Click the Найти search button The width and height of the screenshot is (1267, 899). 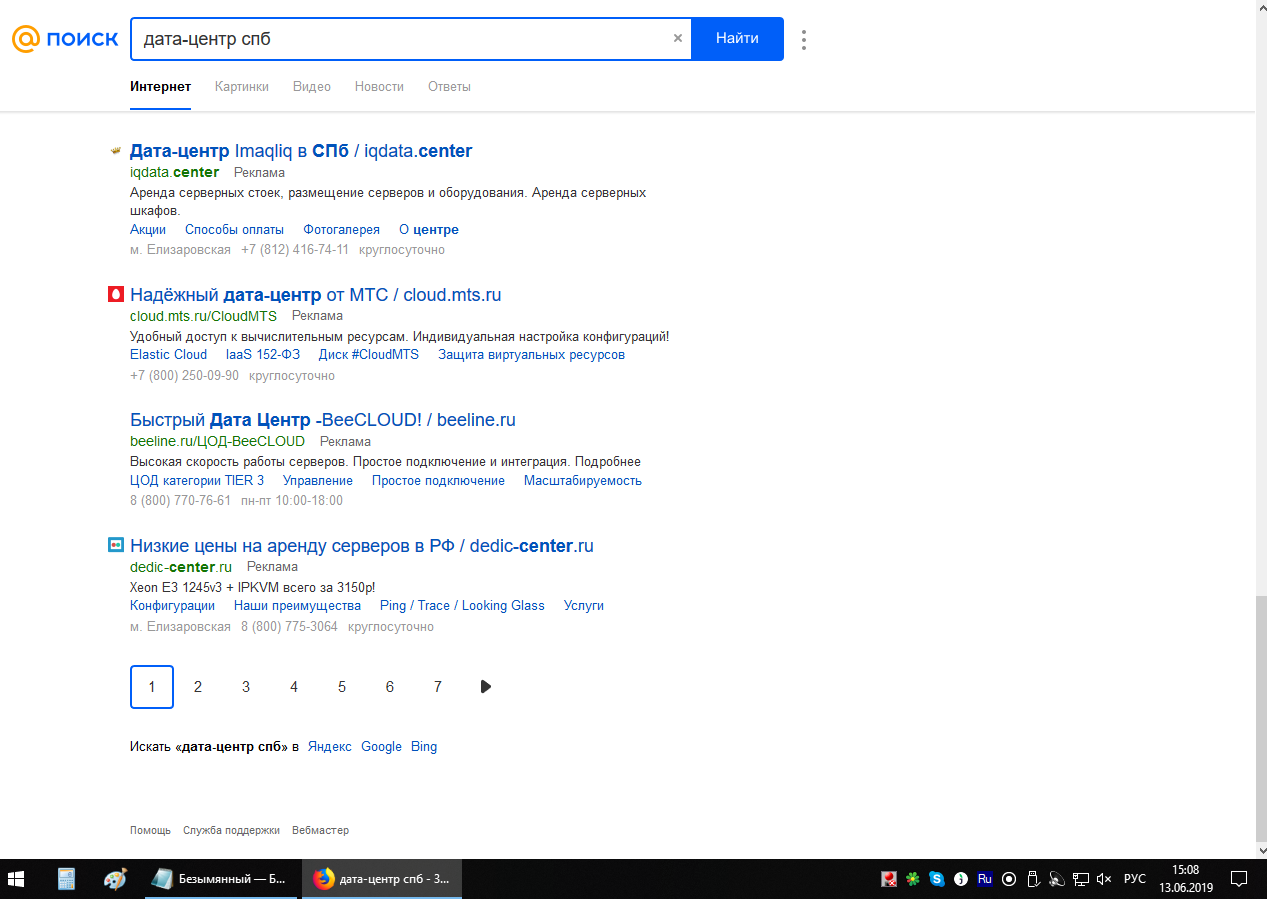point(737,39)
